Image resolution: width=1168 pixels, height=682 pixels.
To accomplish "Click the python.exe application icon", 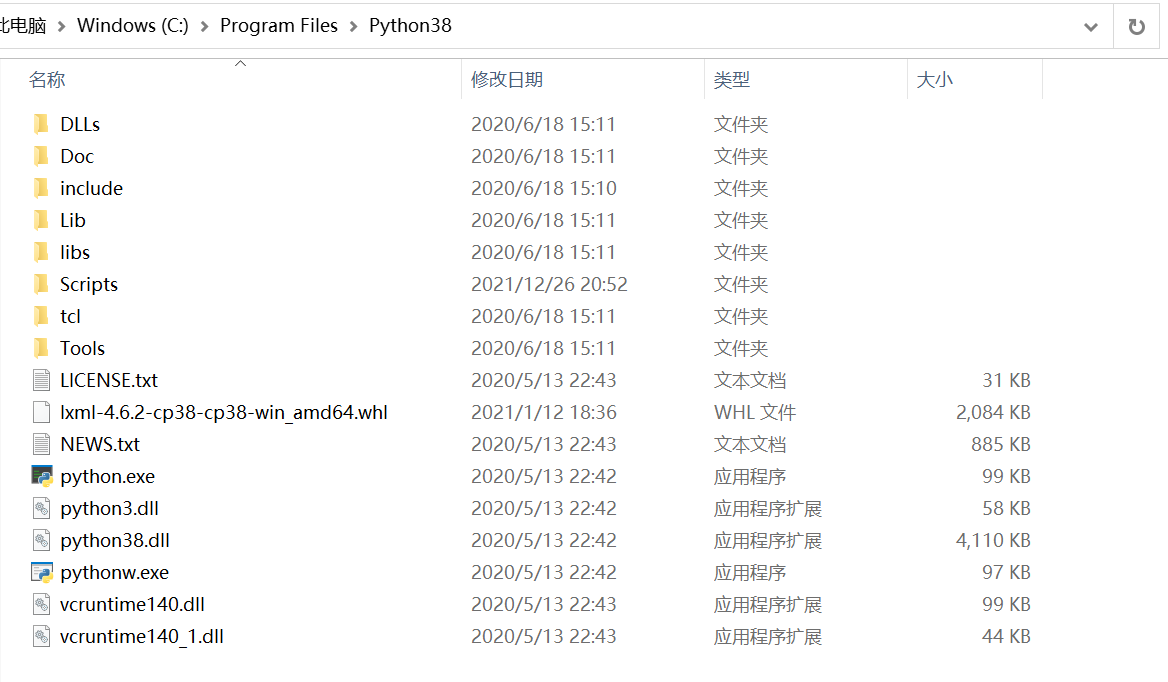I will pyautogui.click(x=42, y=477).
